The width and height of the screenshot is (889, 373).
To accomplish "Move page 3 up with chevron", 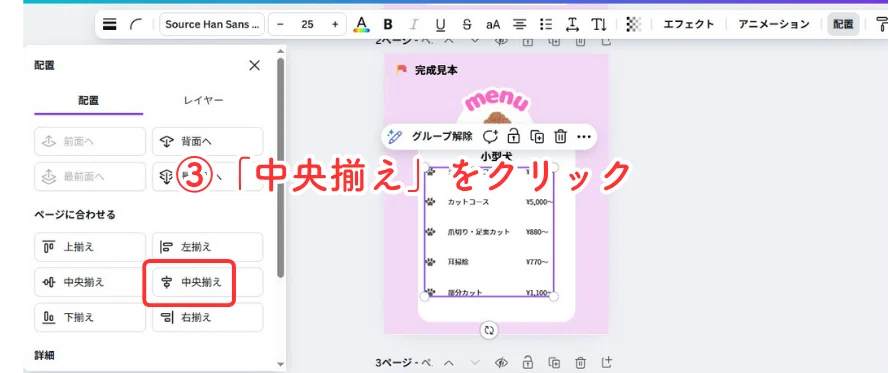I will [x=448, y=362].
